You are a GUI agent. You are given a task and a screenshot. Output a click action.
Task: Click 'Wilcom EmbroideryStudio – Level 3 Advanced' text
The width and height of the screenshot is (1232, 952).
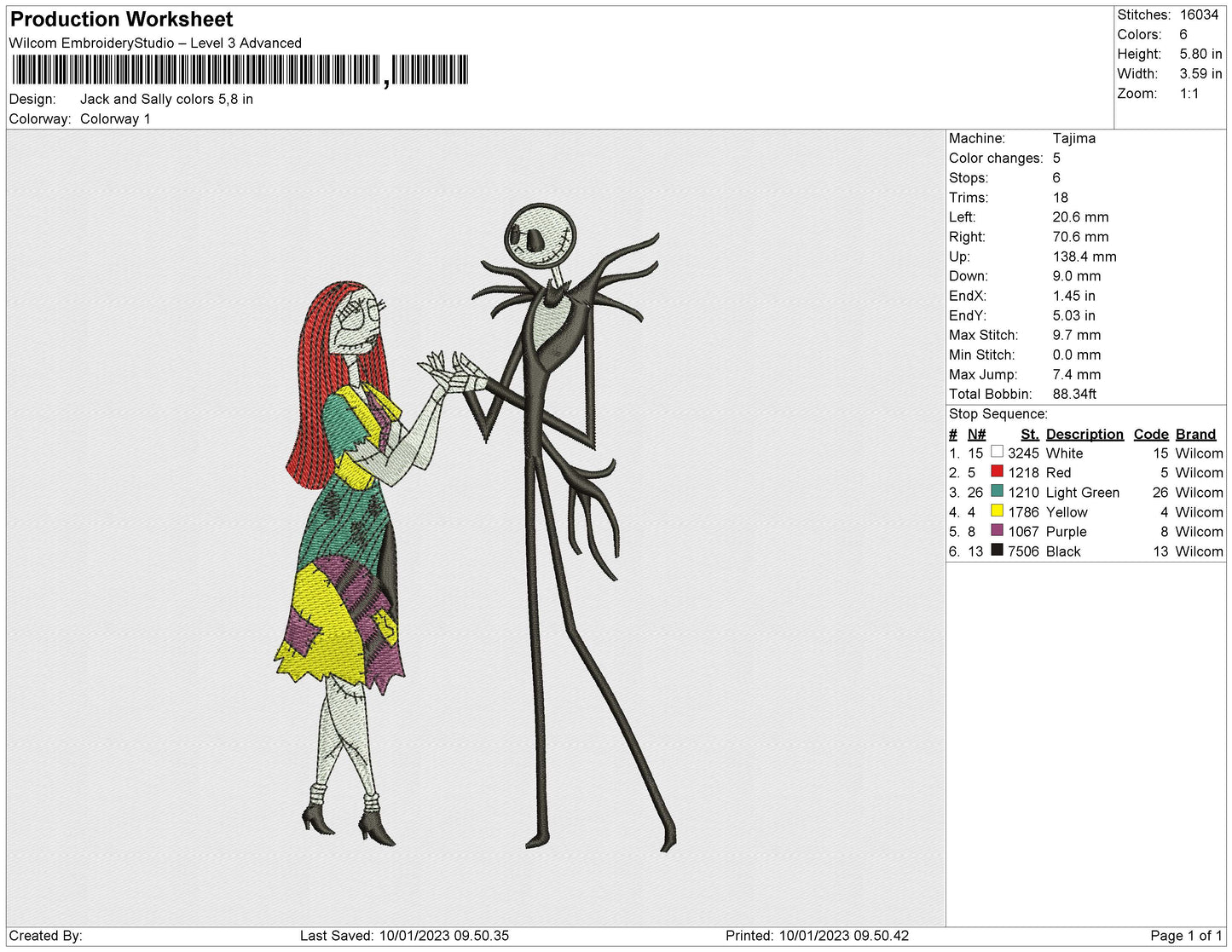[x=155, y=43]
